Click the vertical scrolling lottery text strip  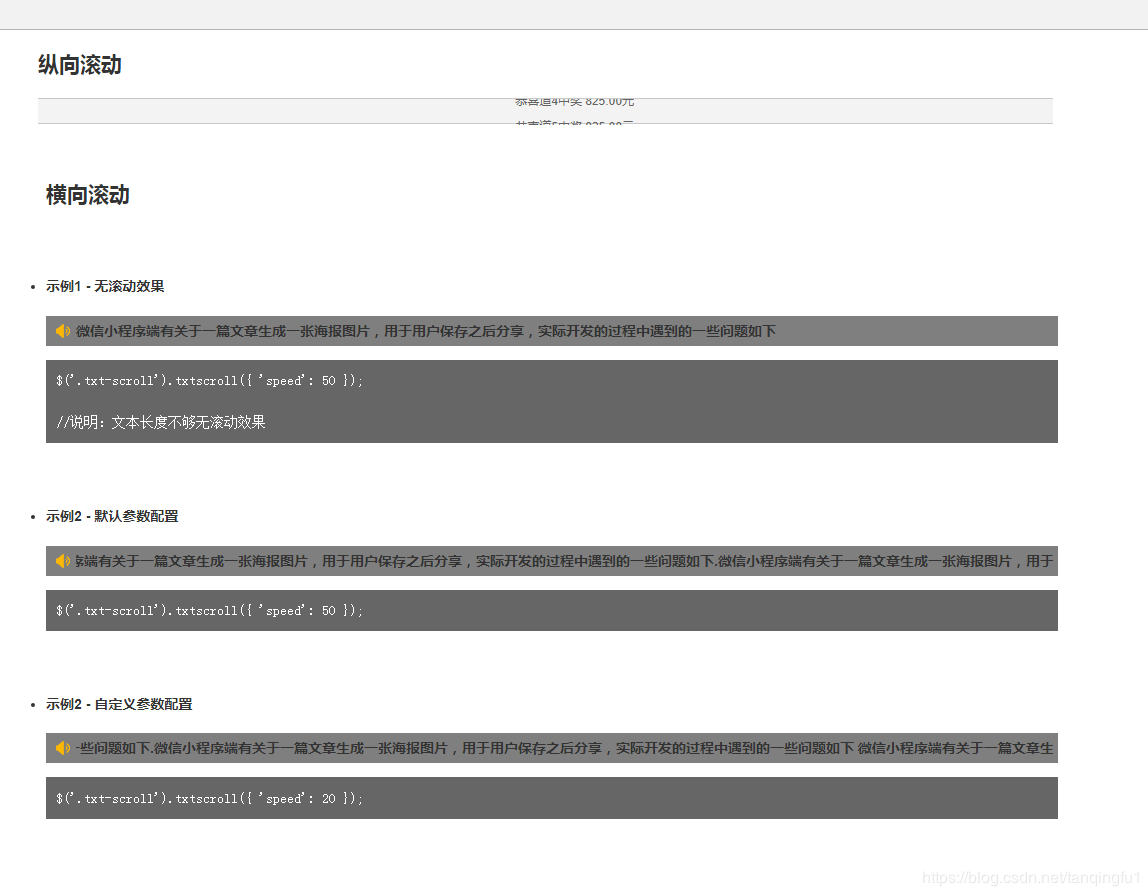point(545,111)
